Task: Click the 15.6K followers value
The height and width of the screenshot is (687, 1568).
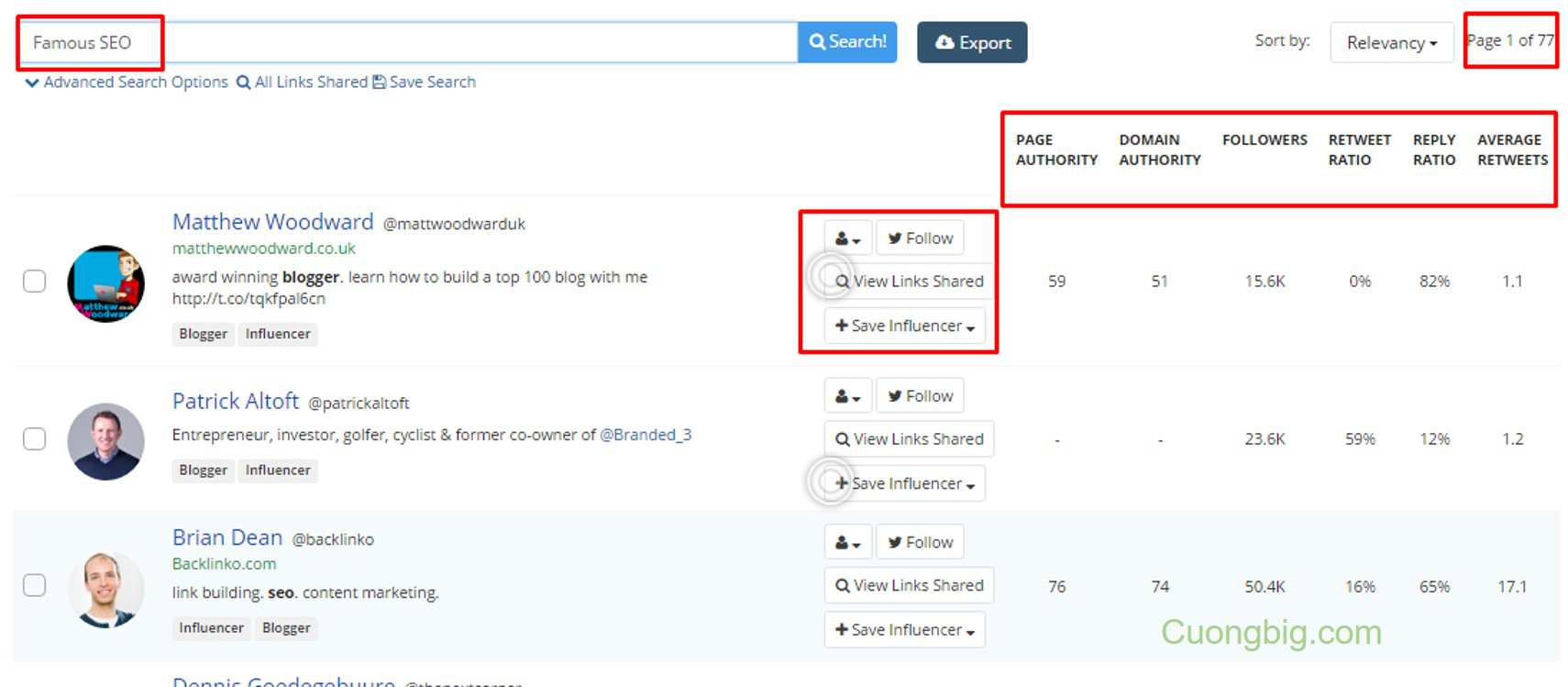Action: click(1264, 282)
